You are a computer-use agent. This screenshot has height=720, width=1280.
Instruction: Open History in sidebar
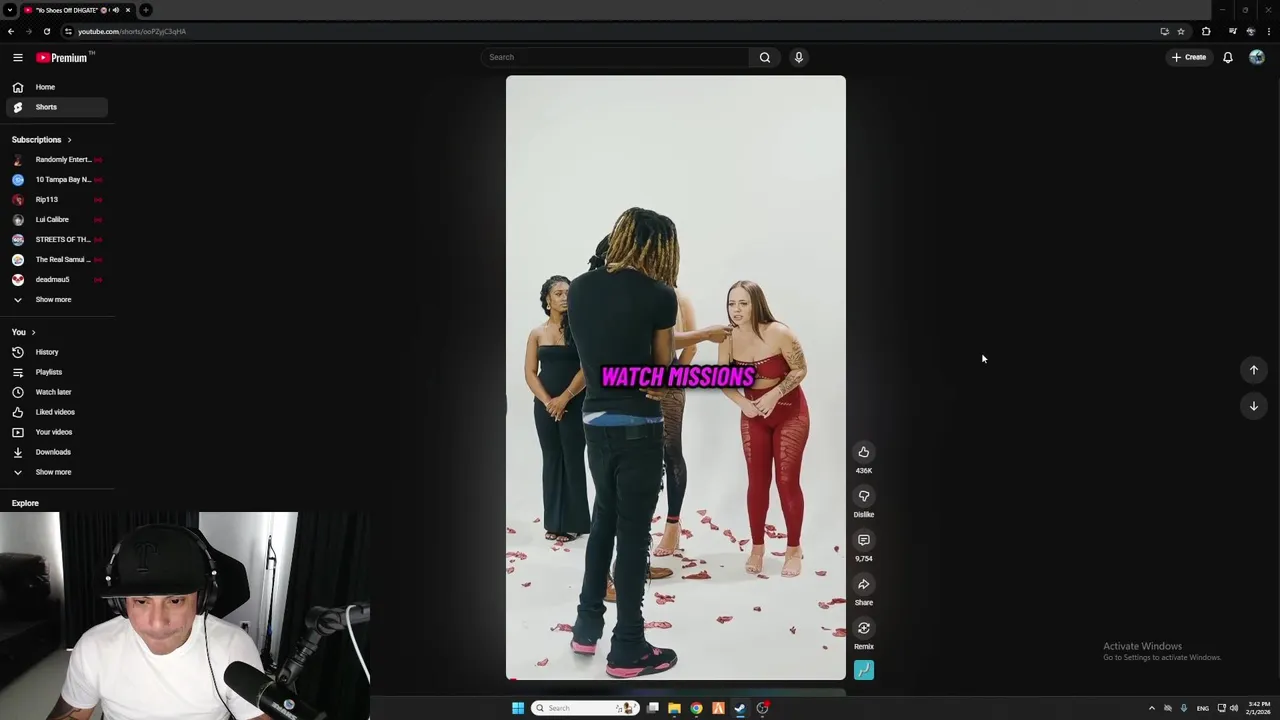(57, 352)
